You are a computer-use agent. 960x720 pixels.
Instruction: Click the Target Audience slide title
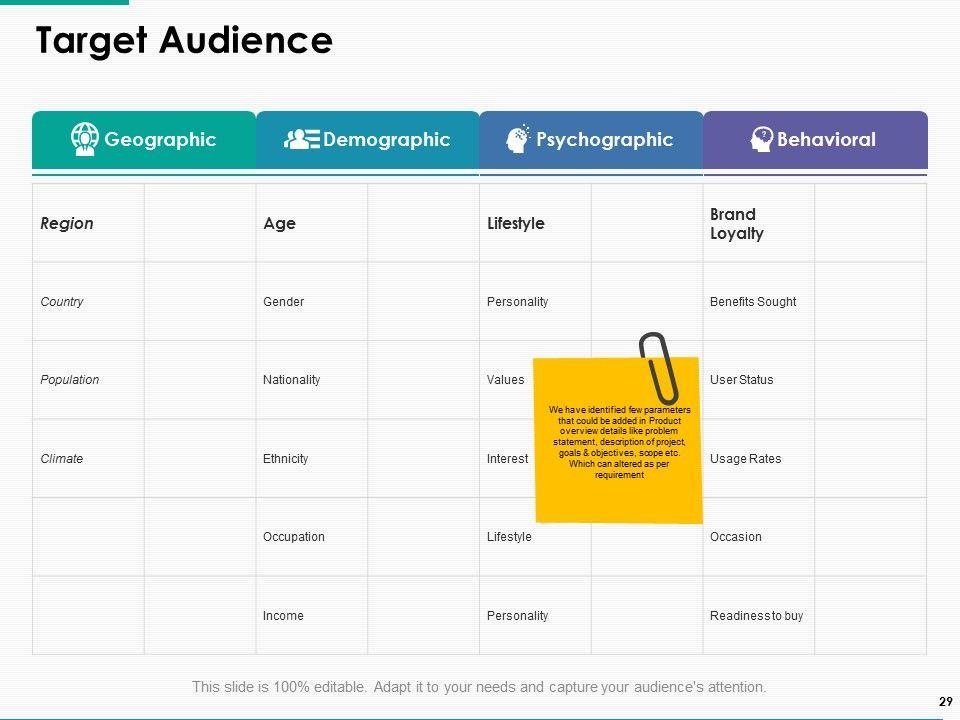coord(184,40)
